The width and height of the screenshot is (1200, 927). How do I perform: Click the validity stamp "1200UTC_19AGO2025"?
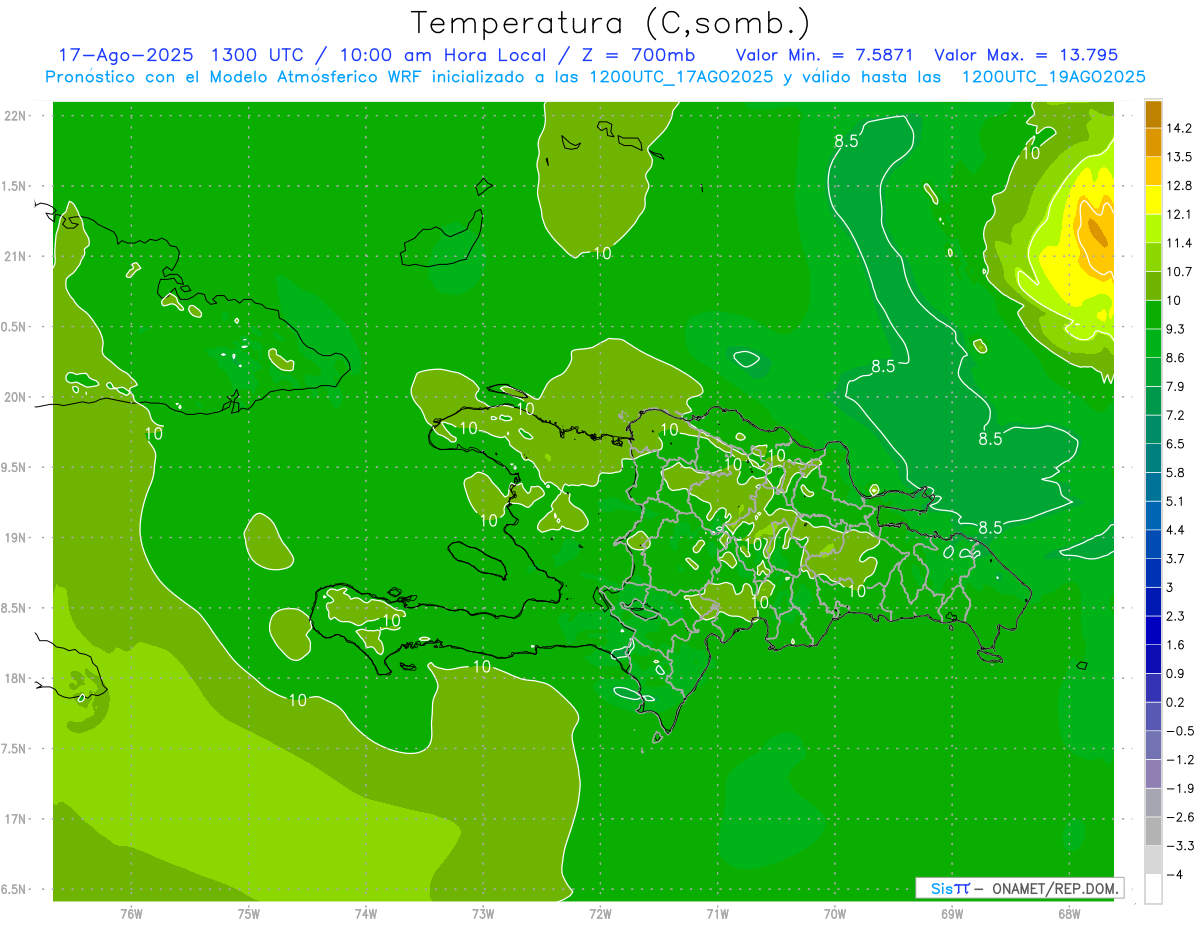(1053, 77)
